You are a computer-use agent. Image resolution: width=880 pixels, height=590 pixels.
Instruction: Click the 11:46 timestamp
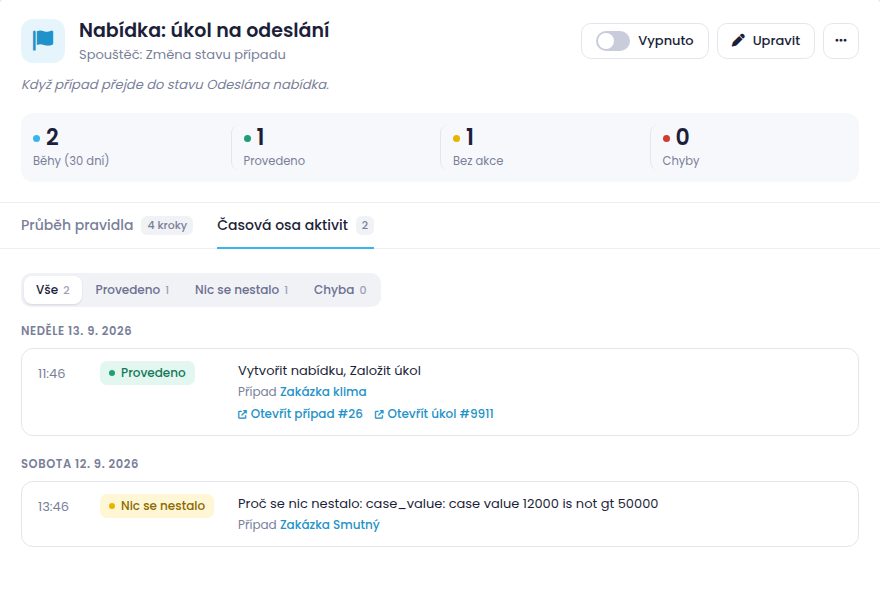click(x=52, y=374)
